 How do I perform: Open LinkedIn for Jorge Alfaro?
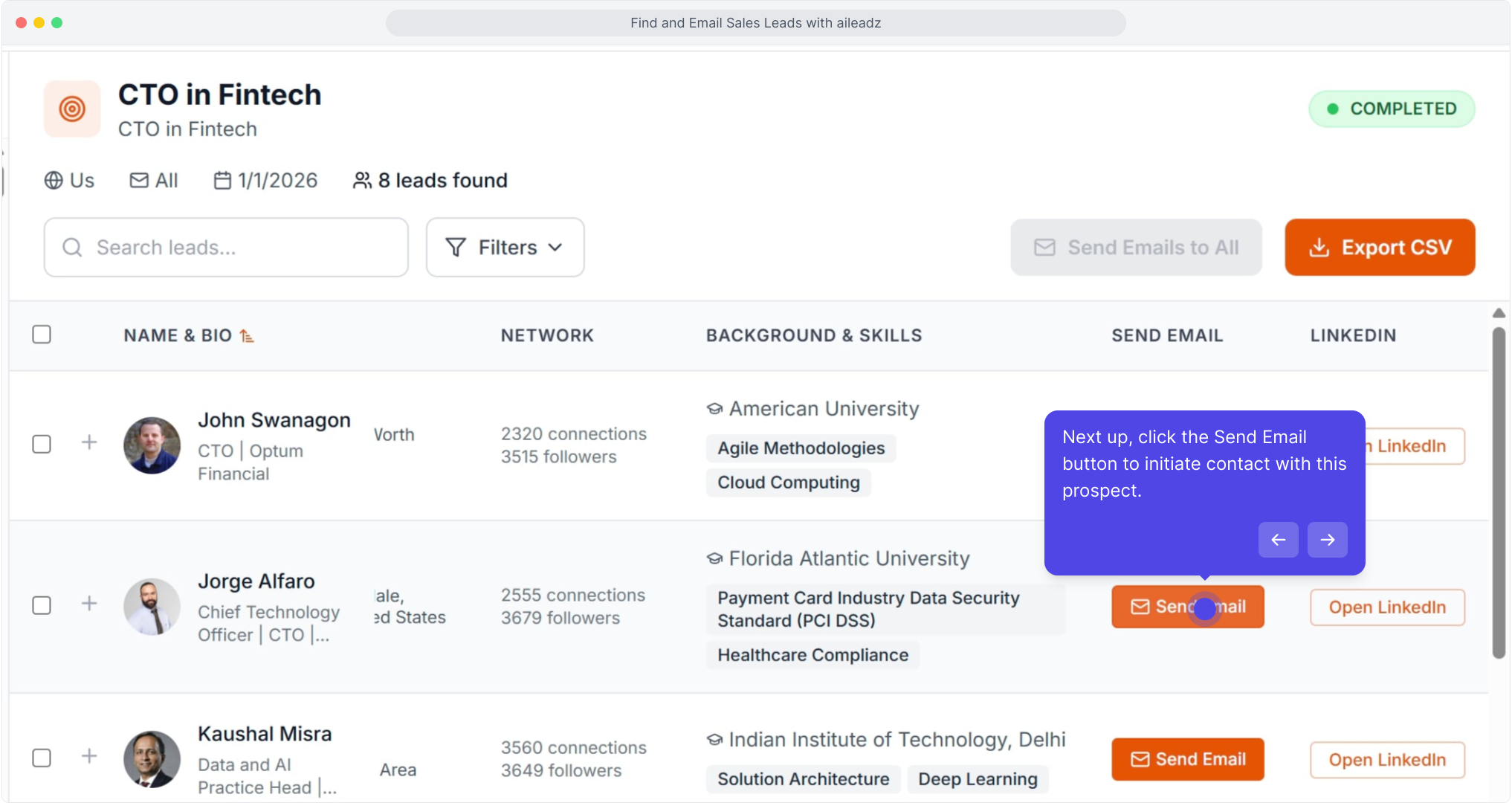[1386, 607]
